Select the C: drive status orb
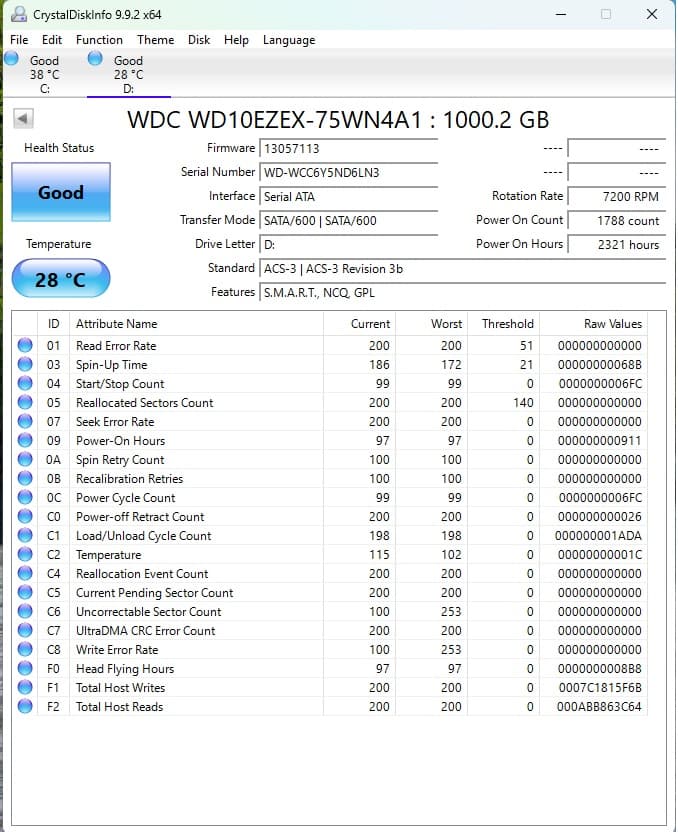This screenshot has height=832, width=678. pyautogui.click(x=11, y=58)
